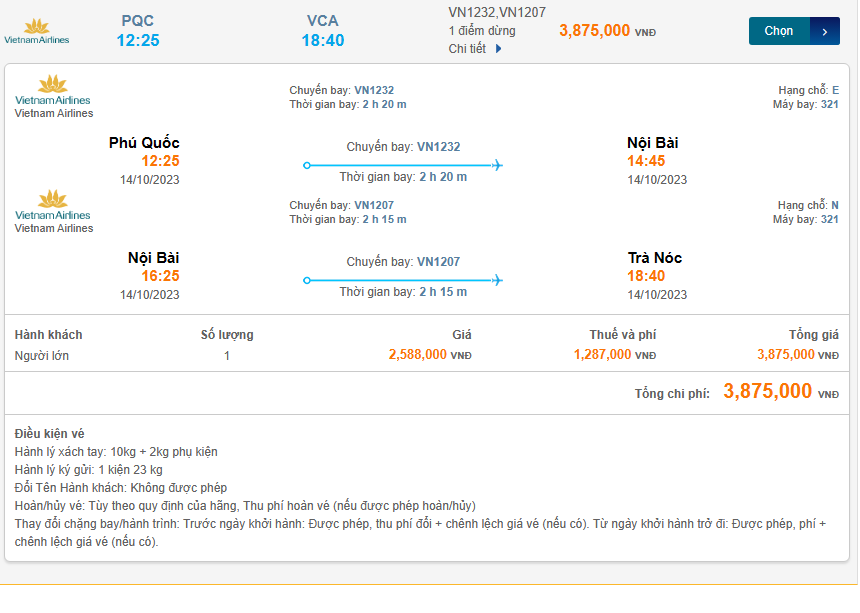Screen dimensions: 860x613
Task: Click the Vietnam Airlines logo in the summary header
Action: 37,31
